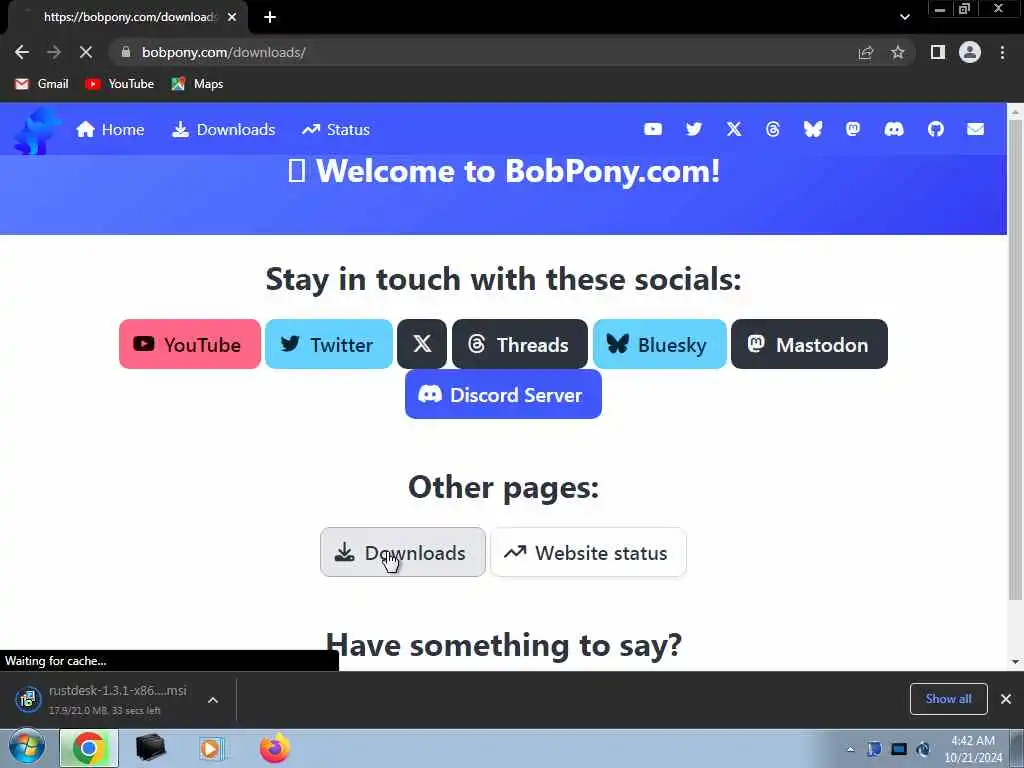
Task: Expand options for the rustdesk download
Action: pos(213,700)
